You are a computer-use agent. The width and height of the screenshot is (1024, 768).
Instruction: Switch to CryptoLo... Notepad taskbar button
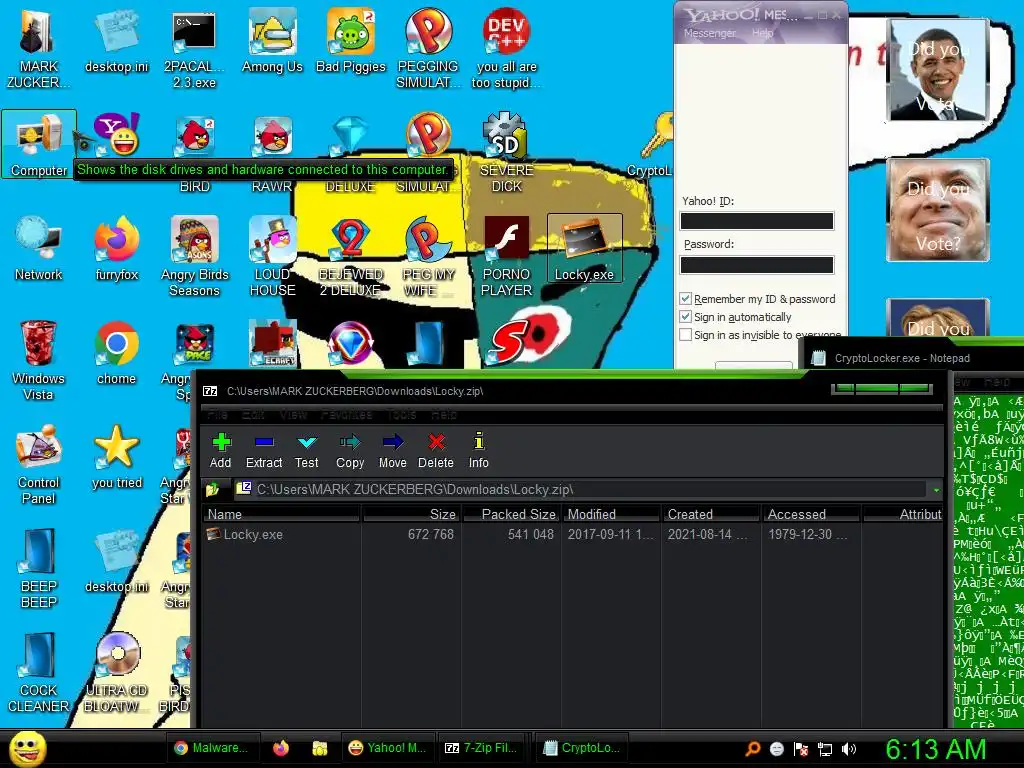(581, 748)
